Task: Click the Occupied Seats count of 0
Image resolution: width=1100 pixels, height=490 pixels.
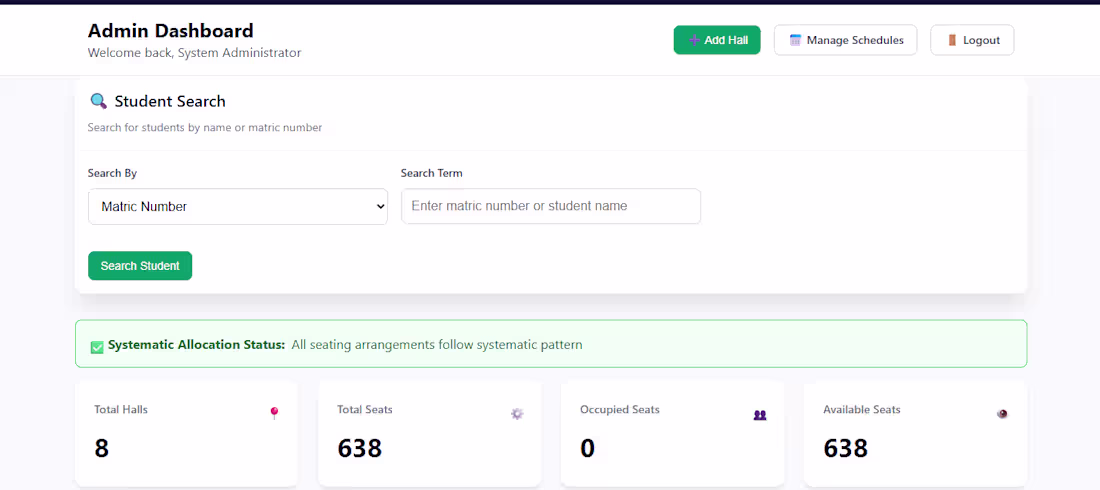Action: 587,448
